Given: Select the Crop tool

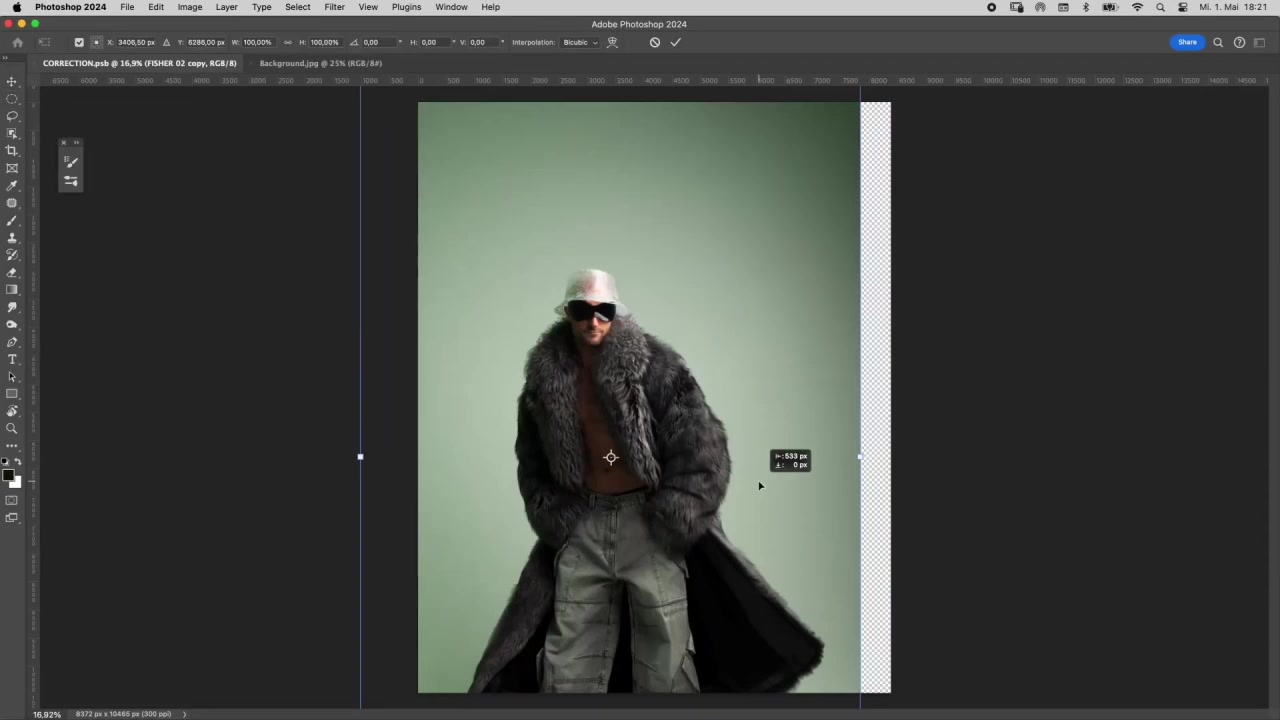Looking at the screenshot, I should (x=12, y=151).
